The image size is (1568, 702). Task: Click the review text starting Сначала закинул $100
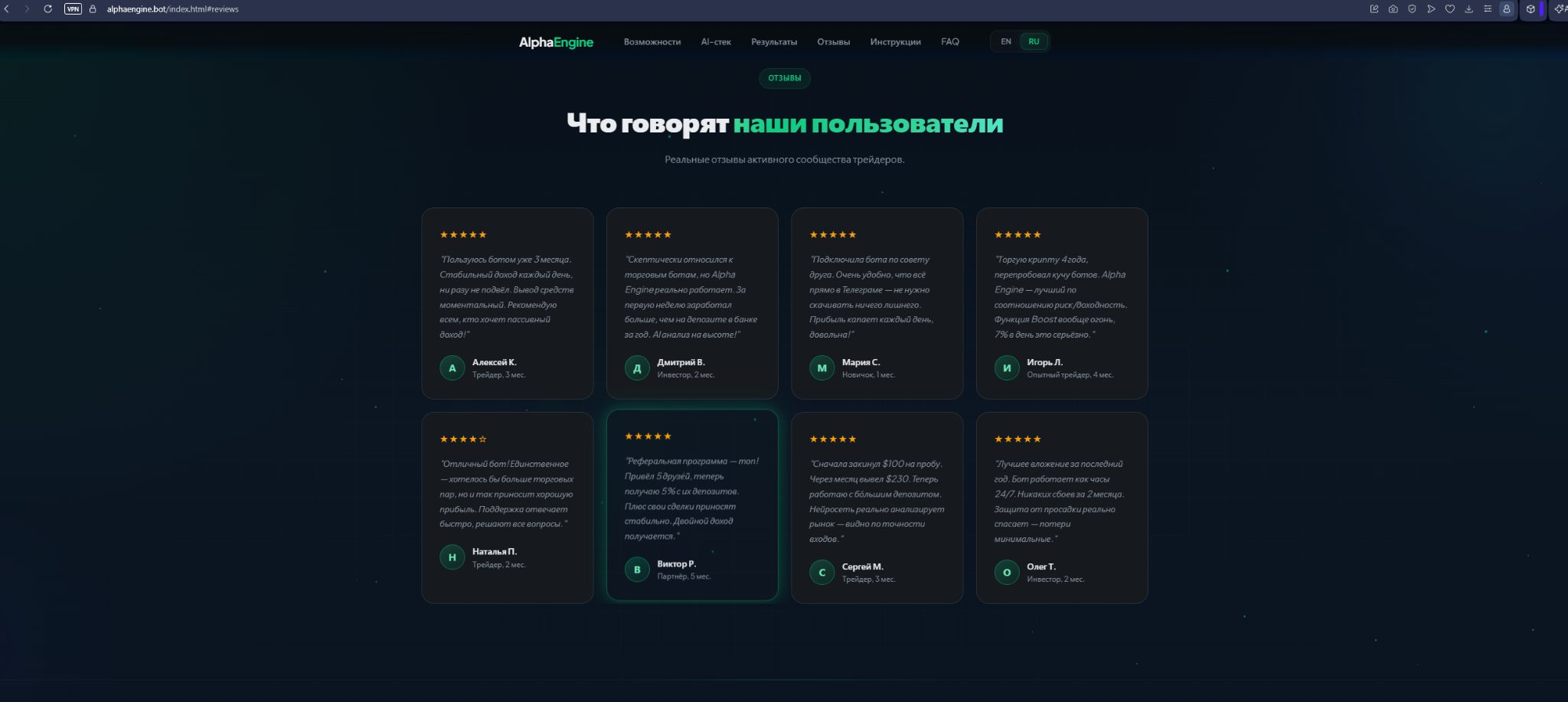click(x=877, y=501)
